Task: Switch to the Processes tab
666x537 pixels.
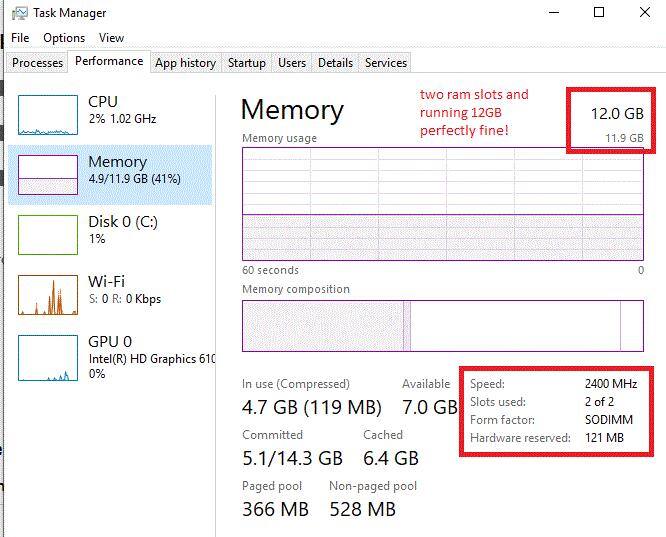Action: 38,63
